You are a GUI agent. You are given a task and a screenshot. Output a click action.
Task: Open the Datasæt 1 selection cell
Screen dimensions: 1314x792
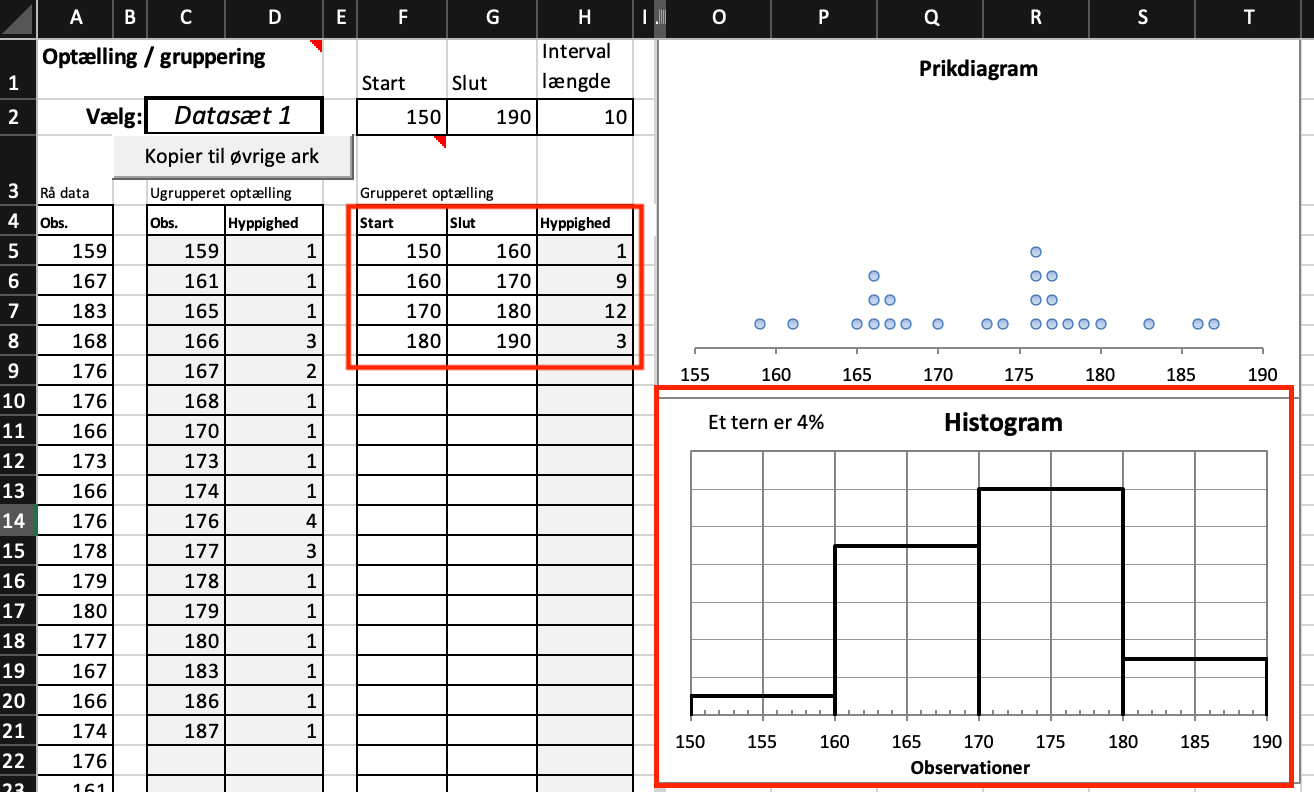tap(234, 116)
